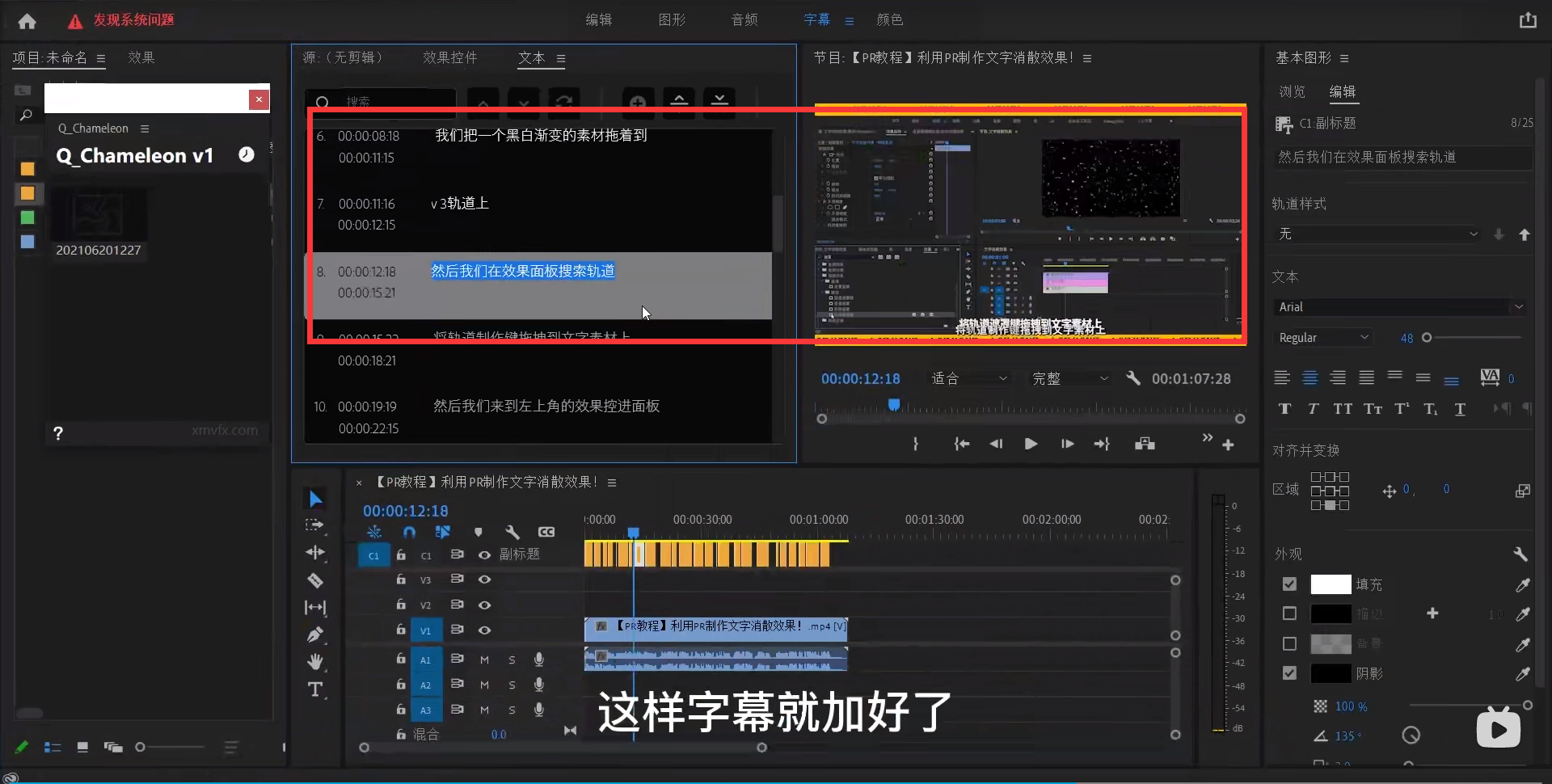Image resolution: width=1552 pixels, height=784 pixels.
Task: Click the export frame camera button
Action: point(1145,444)
